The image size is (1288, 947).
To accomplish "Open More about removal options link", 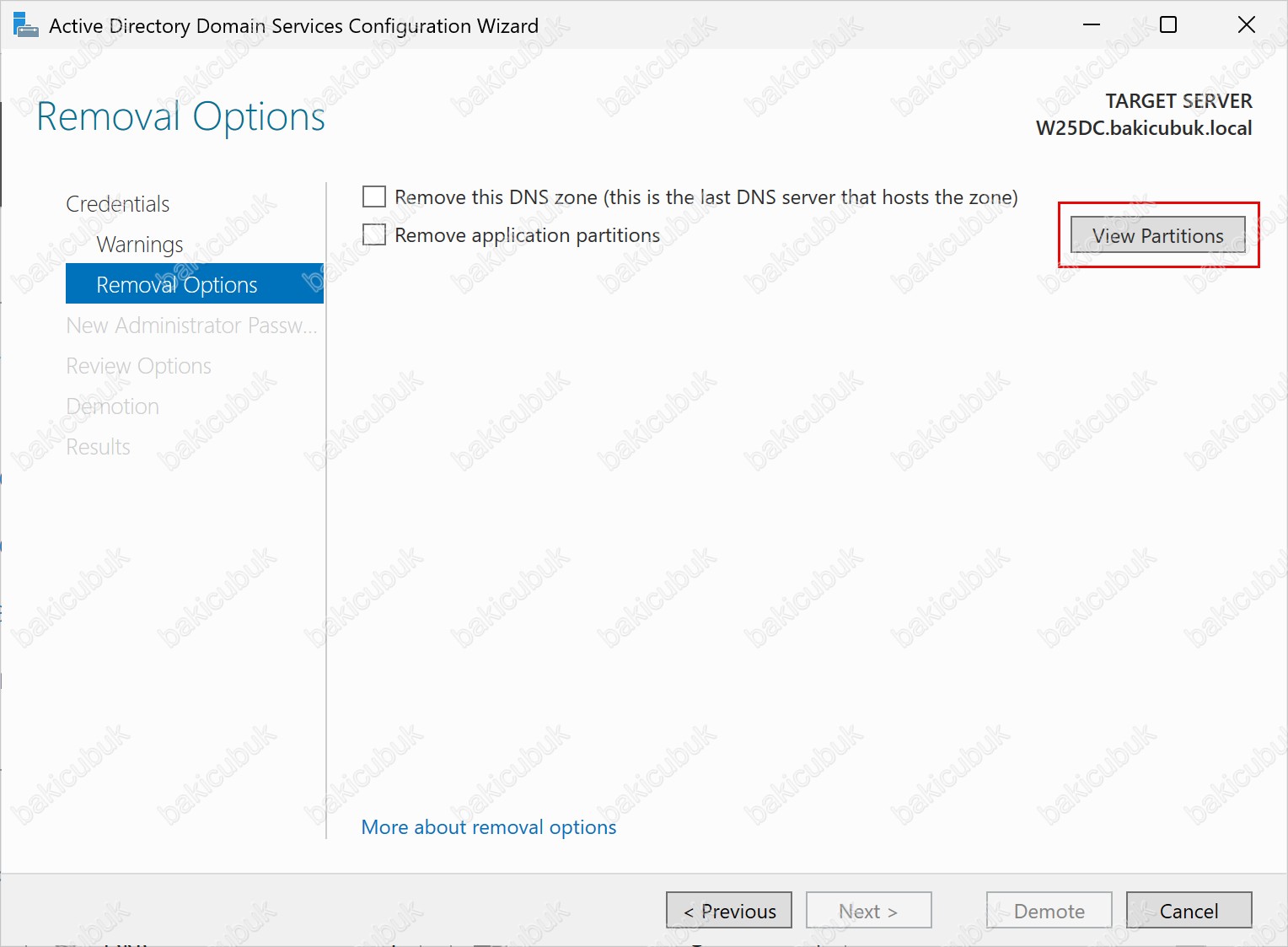I will tap(489, 827).
